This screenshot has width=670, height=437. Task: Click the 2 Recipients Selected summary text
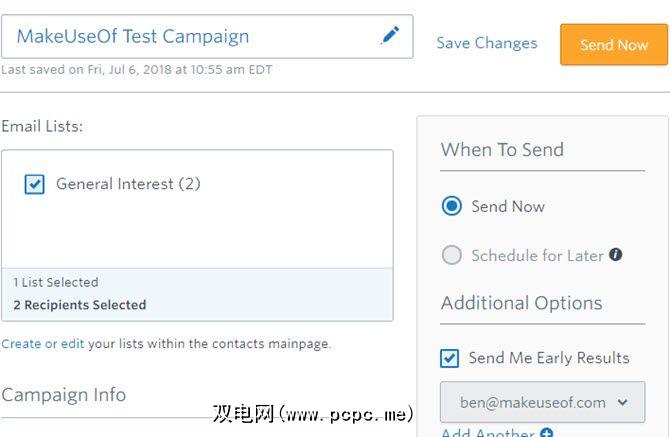click(80, 305)
